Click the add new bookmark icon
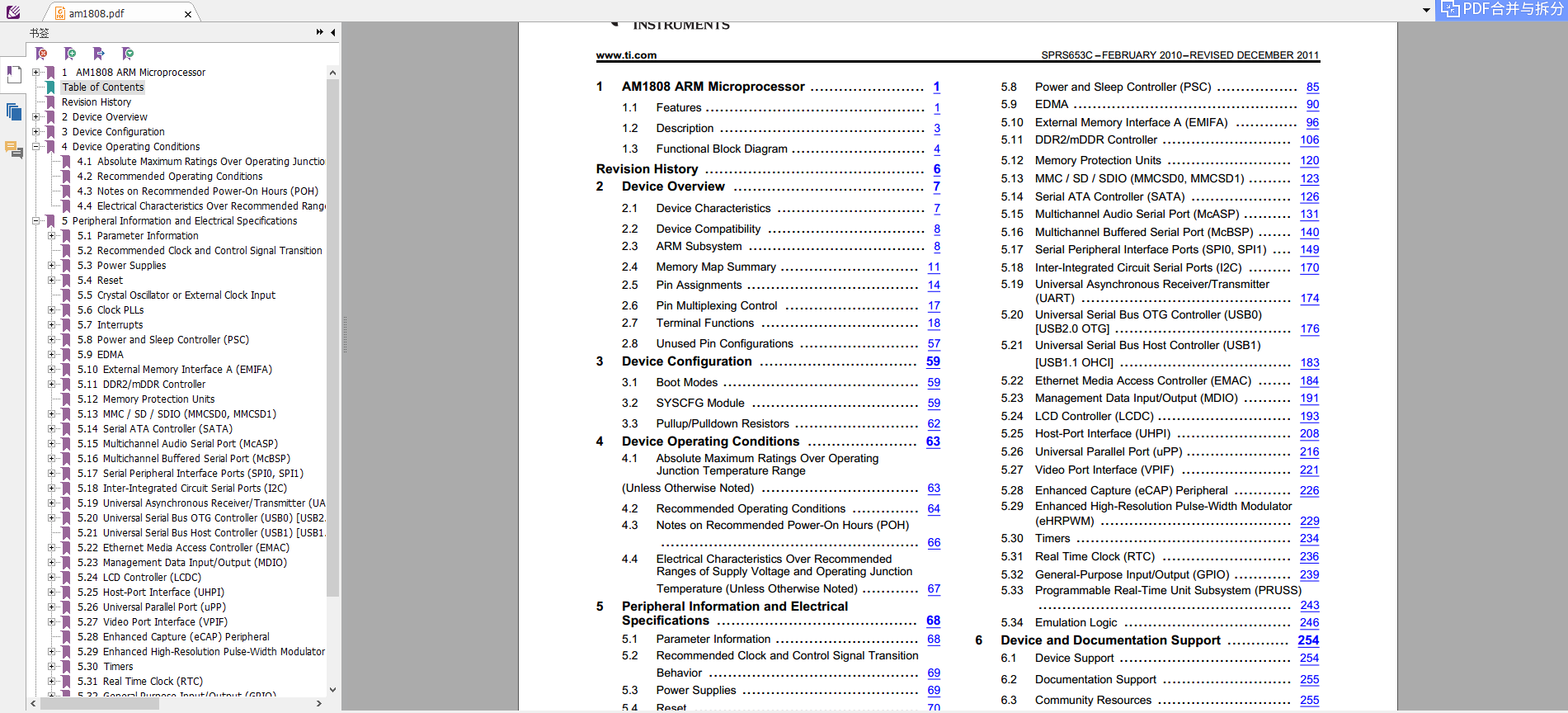 click(x=70, y=54)
